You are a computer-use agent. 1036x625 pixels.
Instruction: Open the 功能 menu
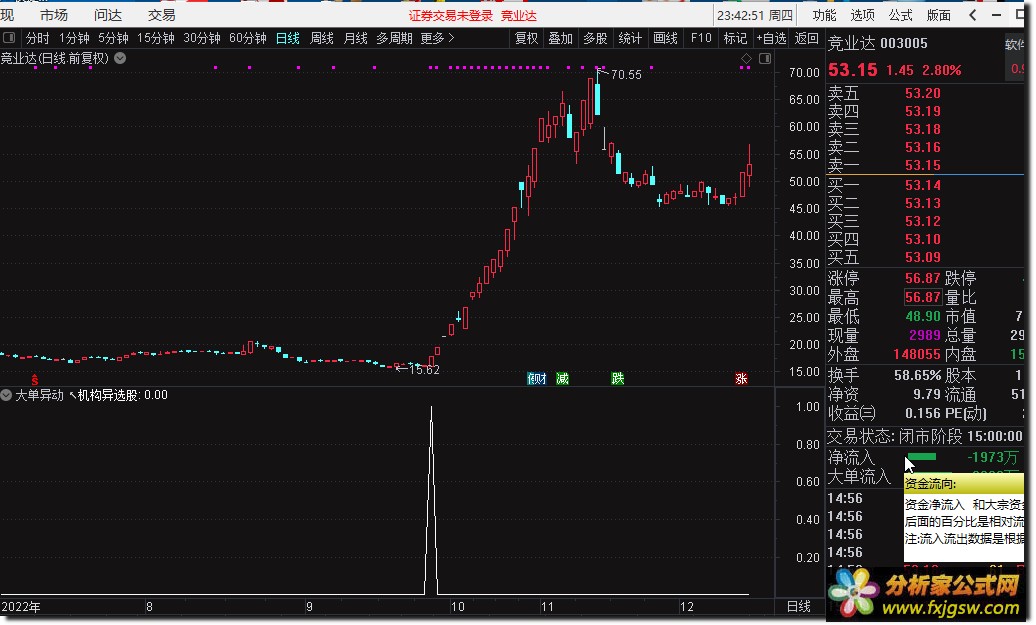(824, 15)
